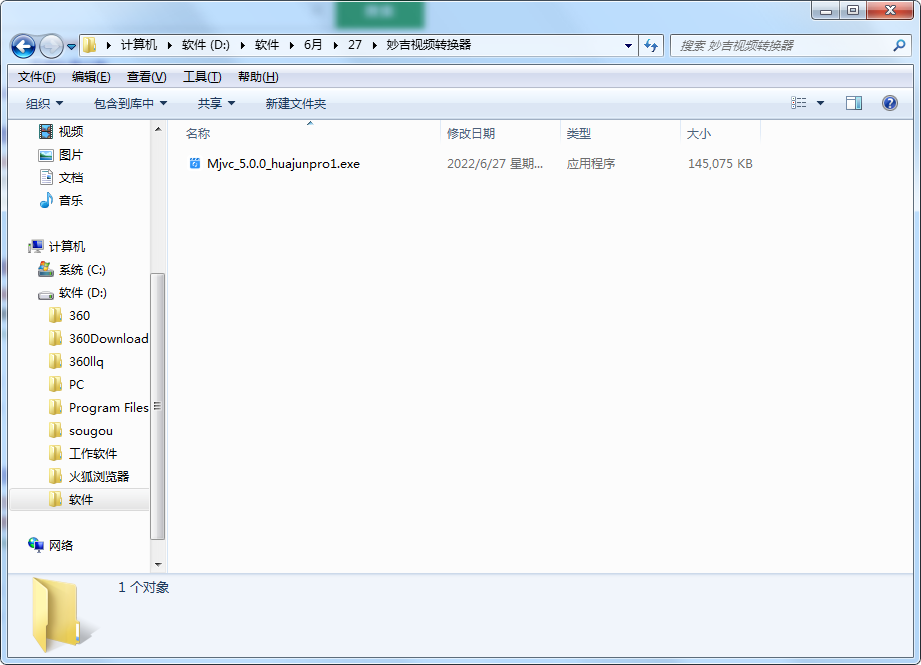
Task: Click the Forward navigation arrow
Action: [x=51, y=46]
